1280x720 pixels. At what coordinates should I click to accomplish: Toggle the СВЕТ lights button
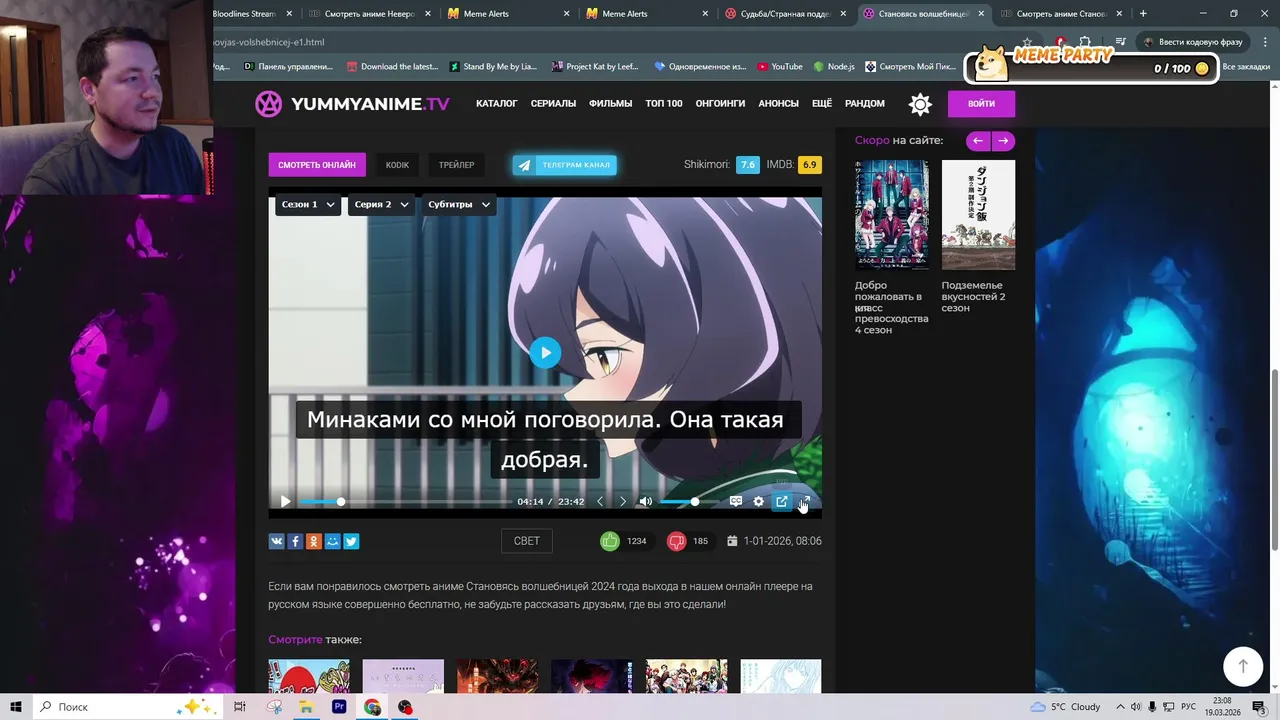click(x=527, y=541)
